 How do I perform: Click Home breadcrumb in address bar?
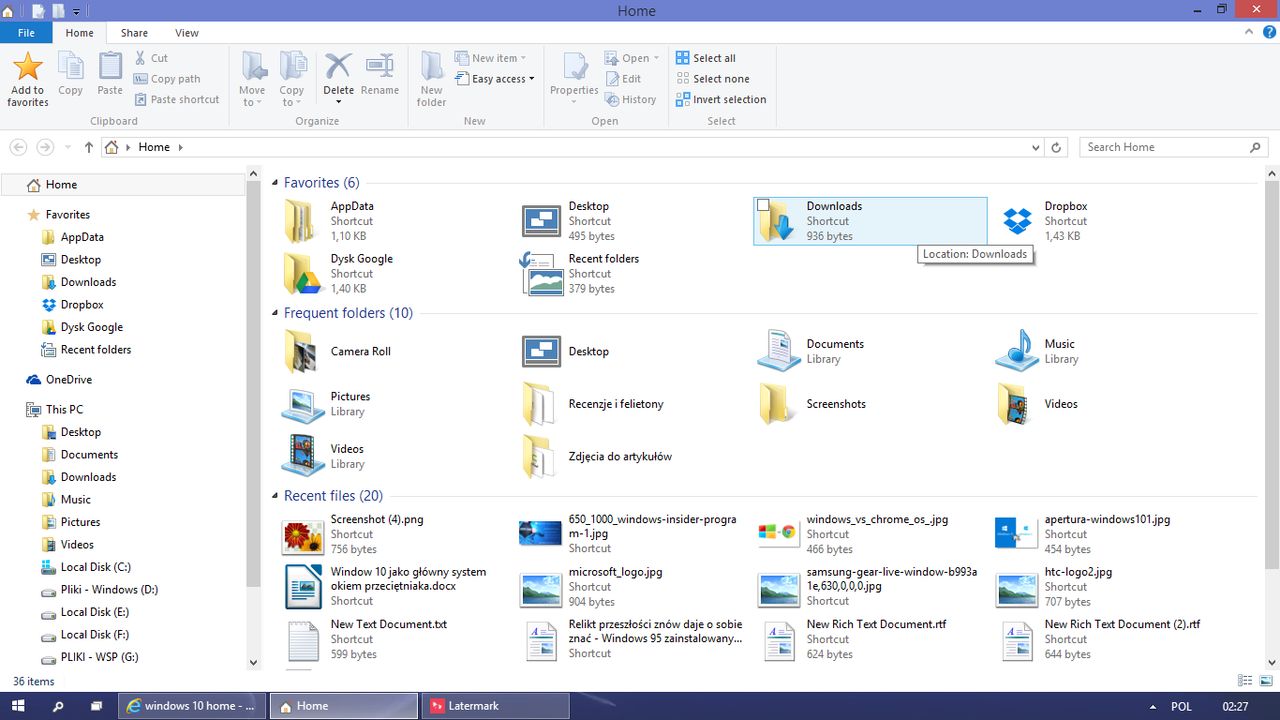tap(154, 147)
